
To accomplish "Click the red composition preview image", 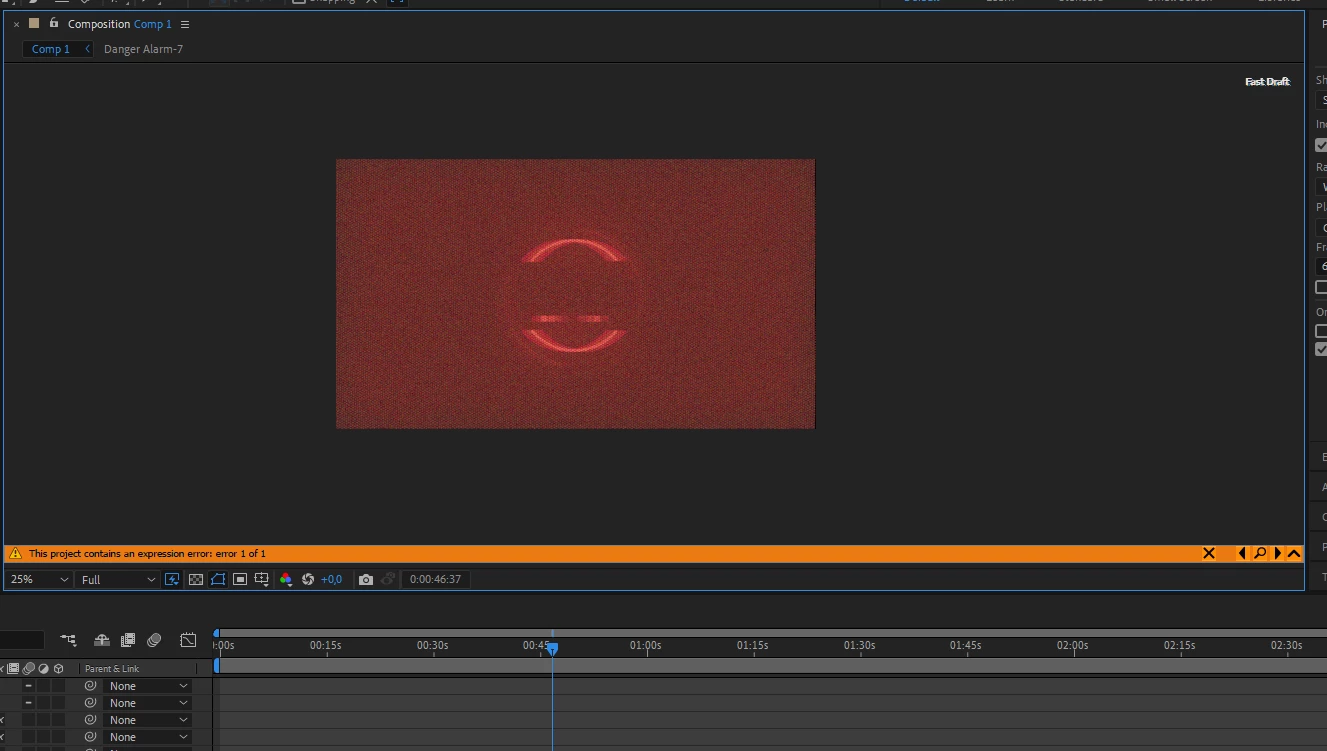I will [575, 293].
